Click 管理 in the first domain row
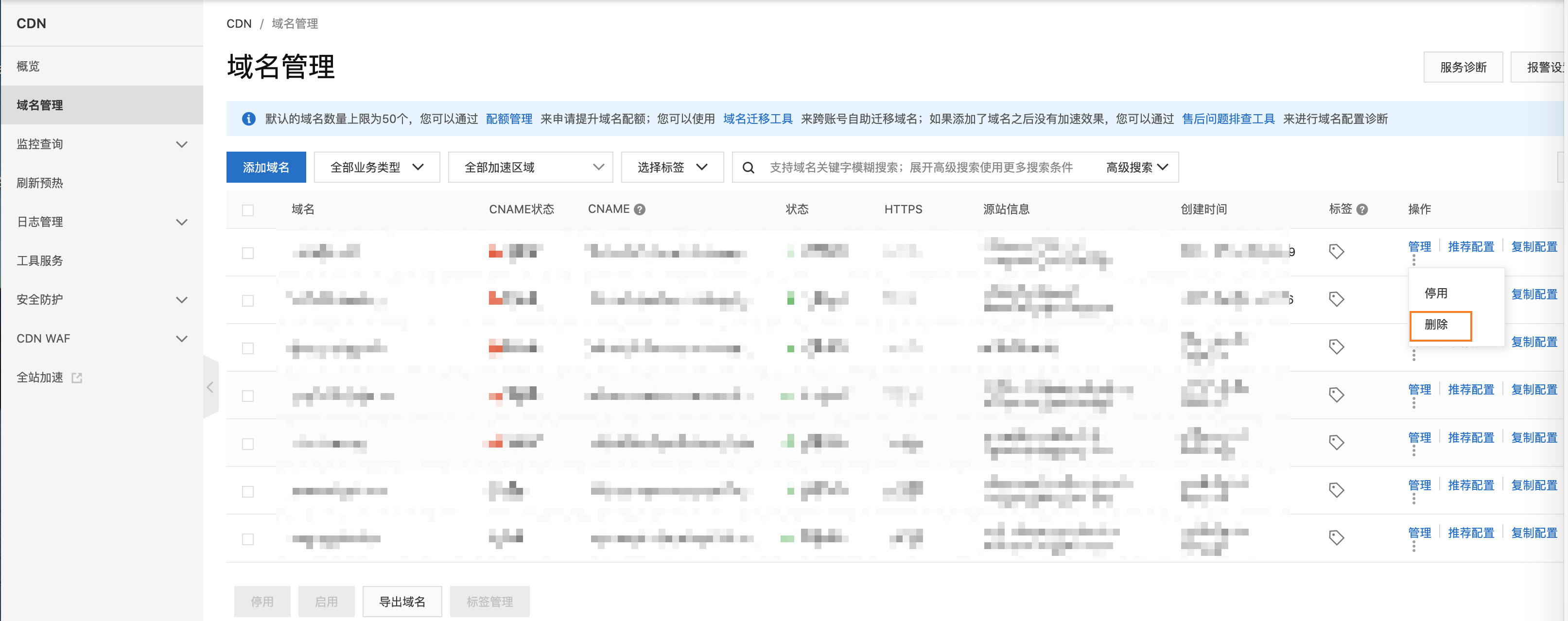The image size is (1568, 621). (x=1419, y=246)
